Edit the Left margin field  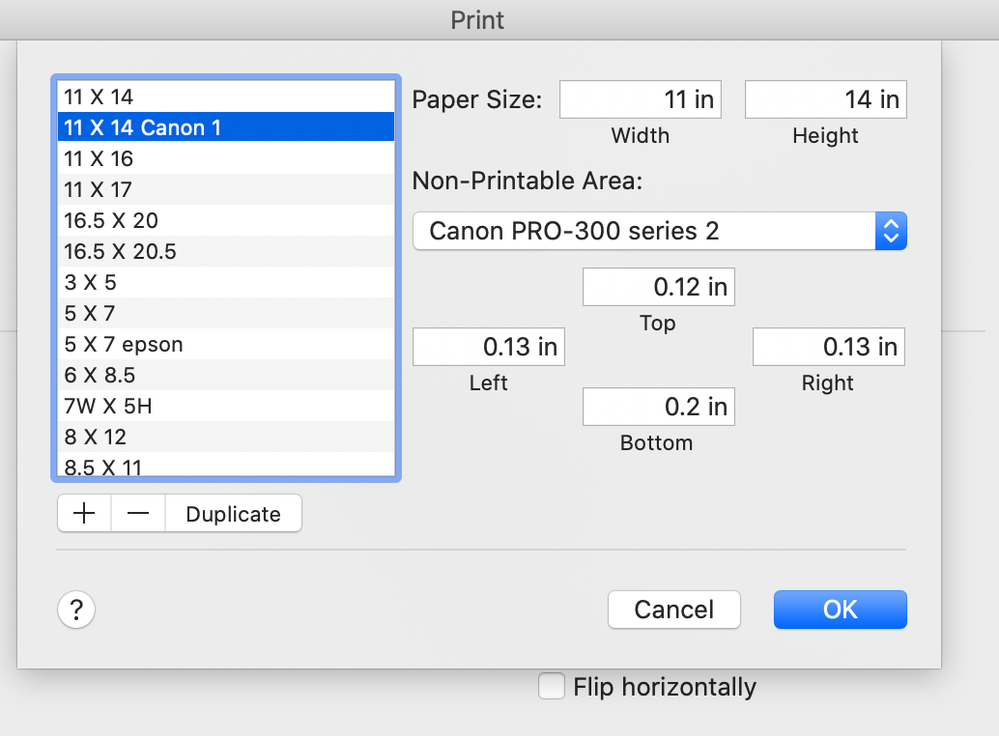click(488, 347)
